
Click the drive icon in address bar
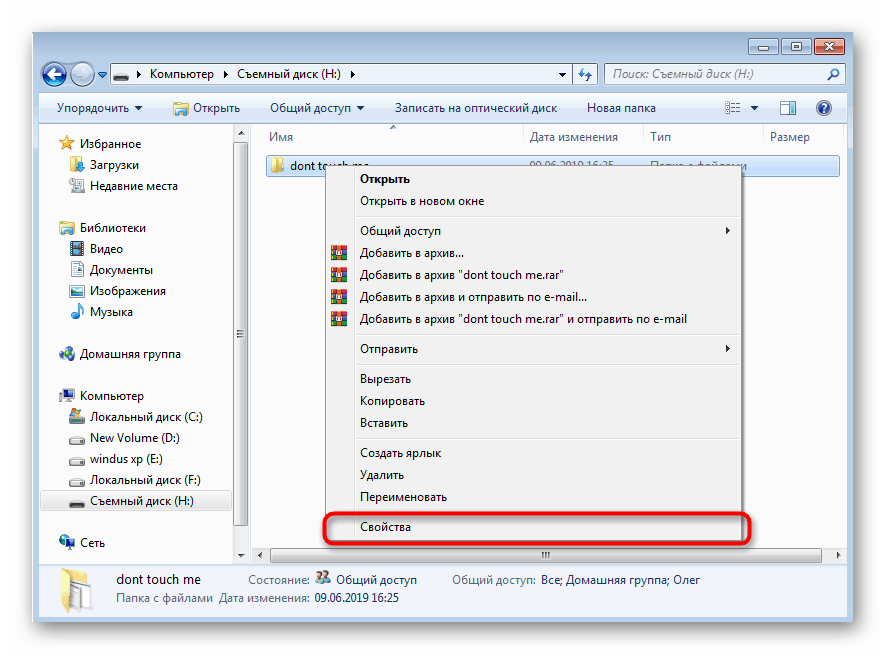(x=120, y=75)
